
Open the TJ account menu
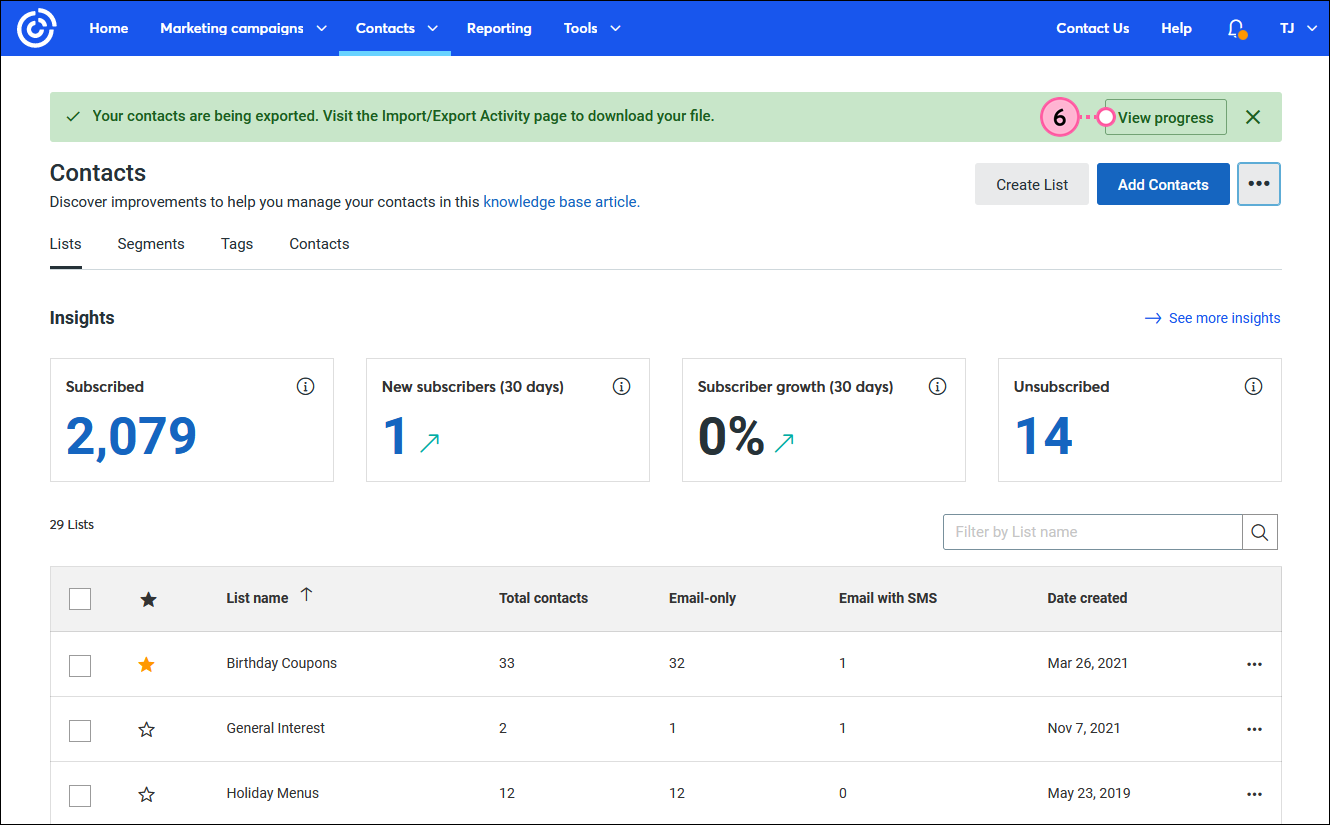pyautogui.click(x=1298, y=28)
